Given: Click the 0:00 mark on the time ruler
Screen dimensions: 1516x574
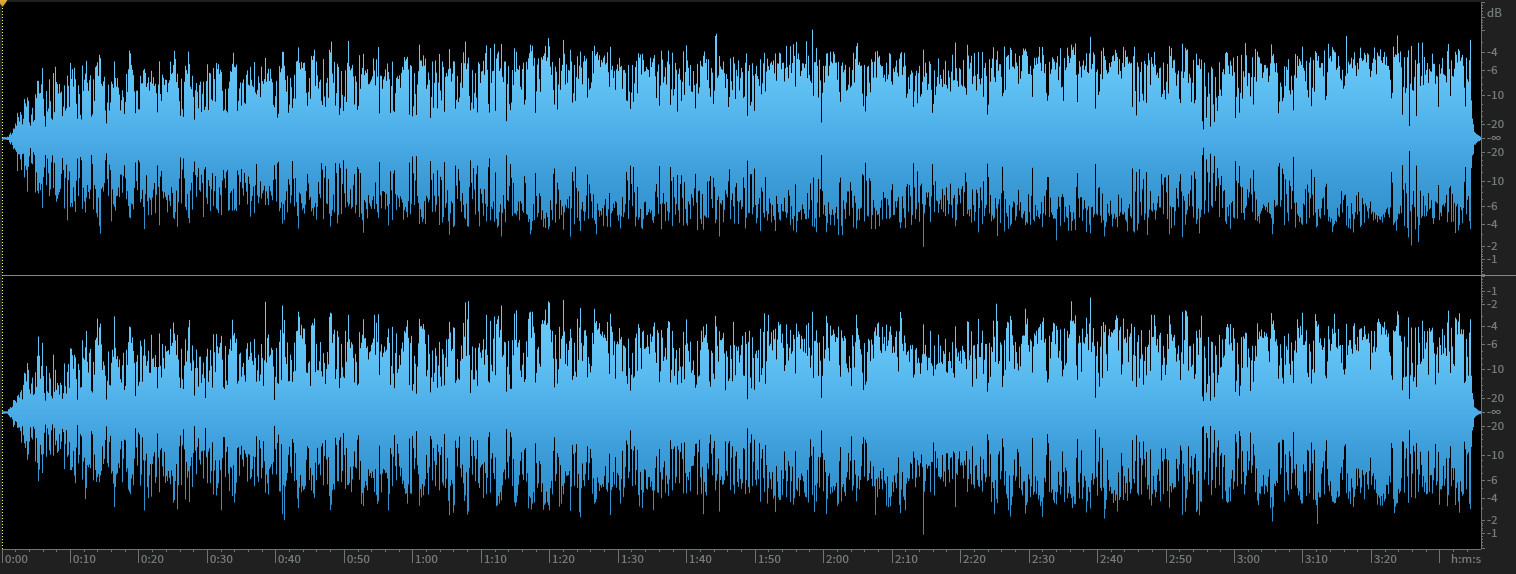Looking at the screenshot, I should pos(16,559).
